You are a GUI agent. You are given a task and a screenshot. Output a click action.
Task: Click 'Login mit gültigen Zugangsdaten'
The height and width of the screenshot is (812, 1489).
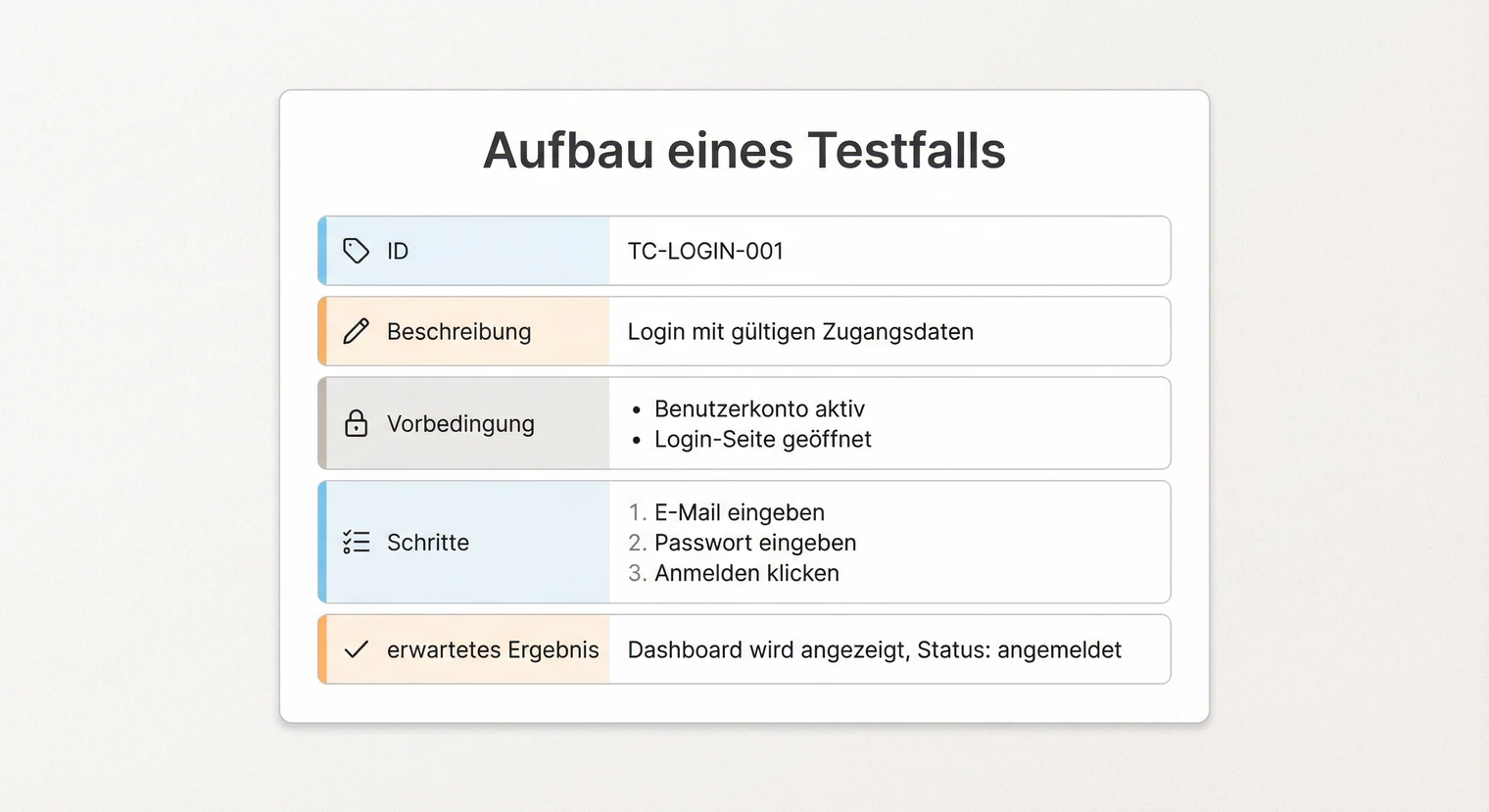pyautogui.click(x=800, y=331)
